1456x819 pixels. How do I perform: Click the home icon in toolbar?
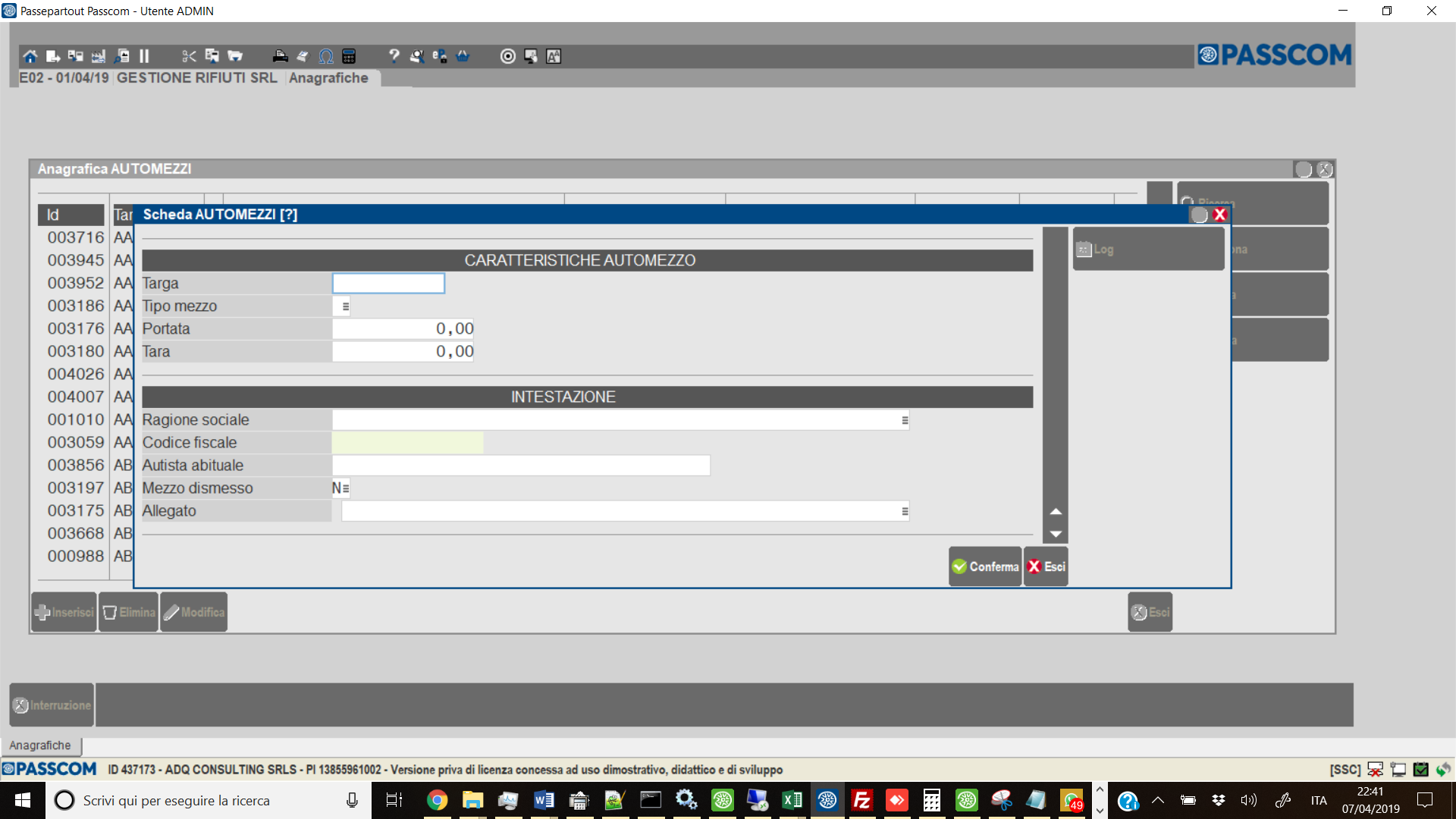(30, 56)
